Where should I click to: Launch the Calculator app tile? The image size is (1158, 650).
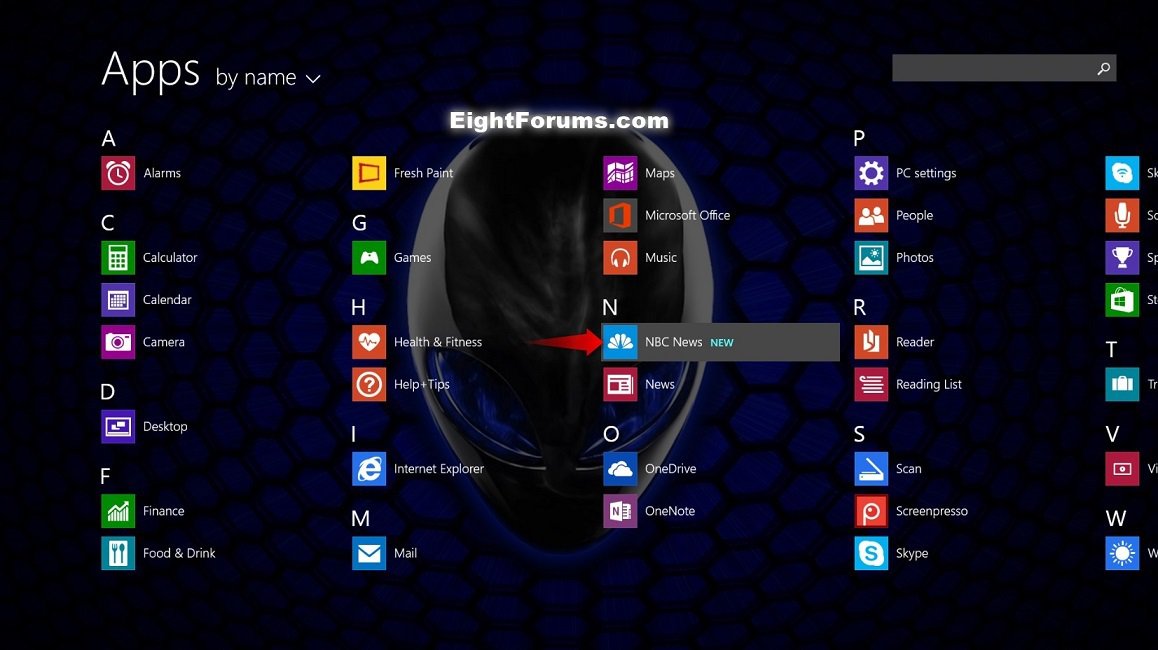[118, 258]
